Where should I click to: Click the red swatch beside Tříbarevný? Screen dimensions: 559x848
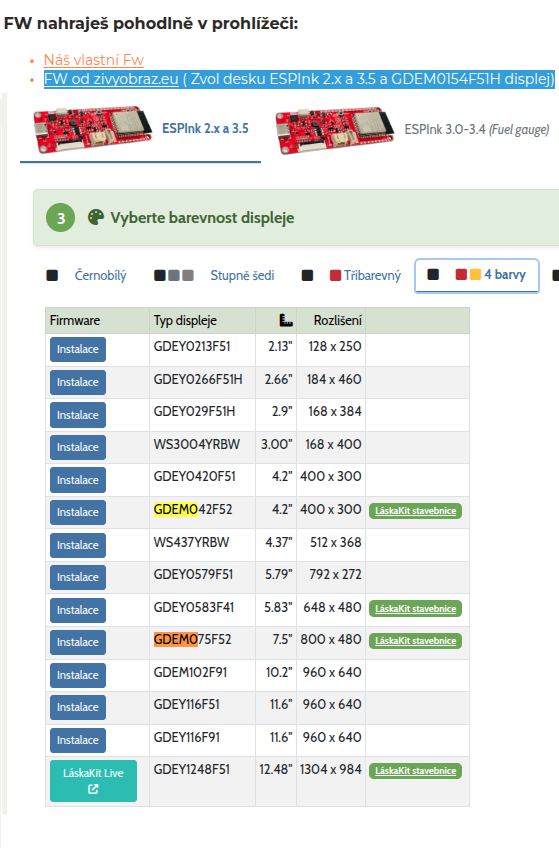(x=335, y=276)
